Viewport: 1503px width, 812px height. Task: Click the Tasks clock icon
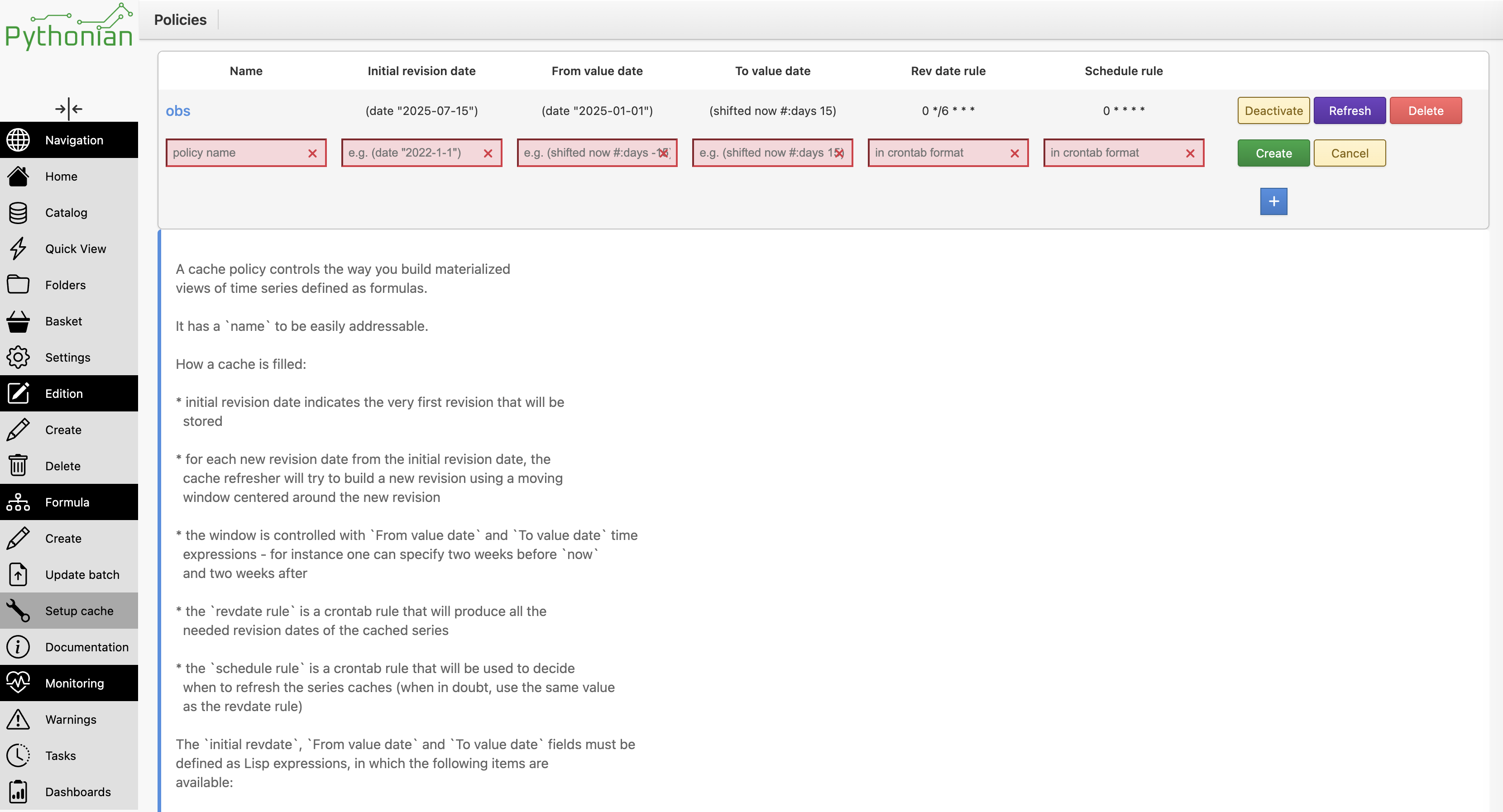pyautogui.click(x=18, y=755)
